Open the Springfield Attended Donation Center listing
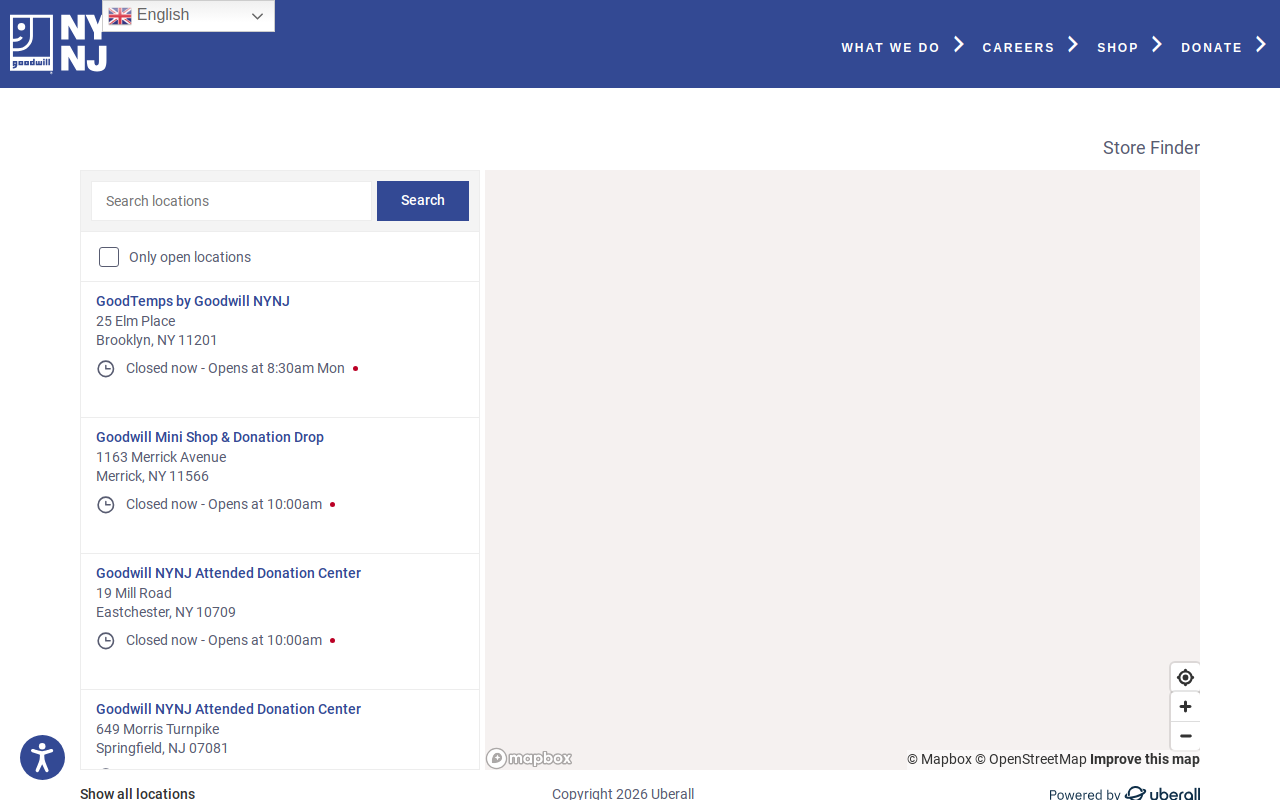Image resolution: width=1280 pixels, height=800 pixels. click(228, 709)
